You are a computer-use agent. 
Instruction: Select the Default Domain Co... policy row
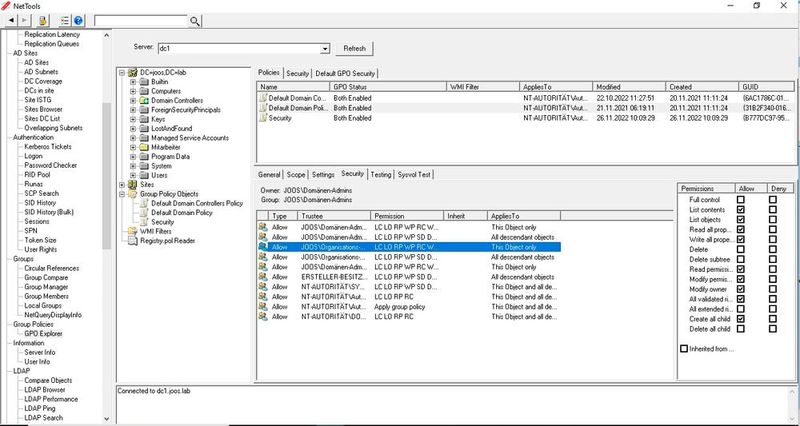coord(526,98)
